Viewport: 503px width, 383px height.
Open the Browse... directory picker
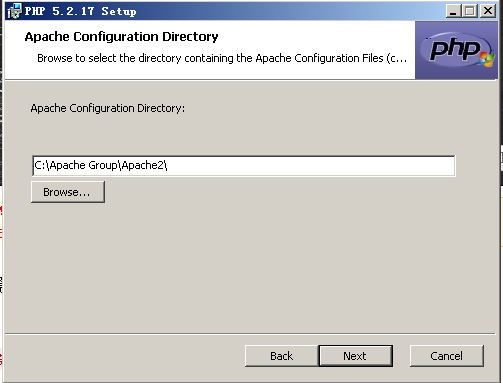[68, 192]
